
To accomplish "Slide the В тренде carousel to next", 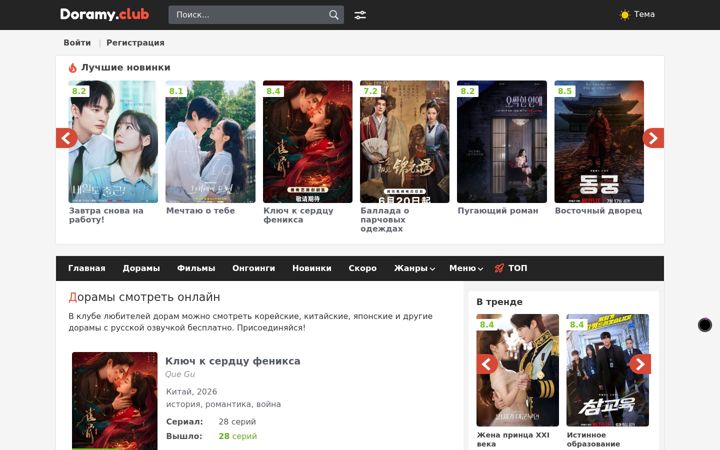I will [x=640, y=364].
